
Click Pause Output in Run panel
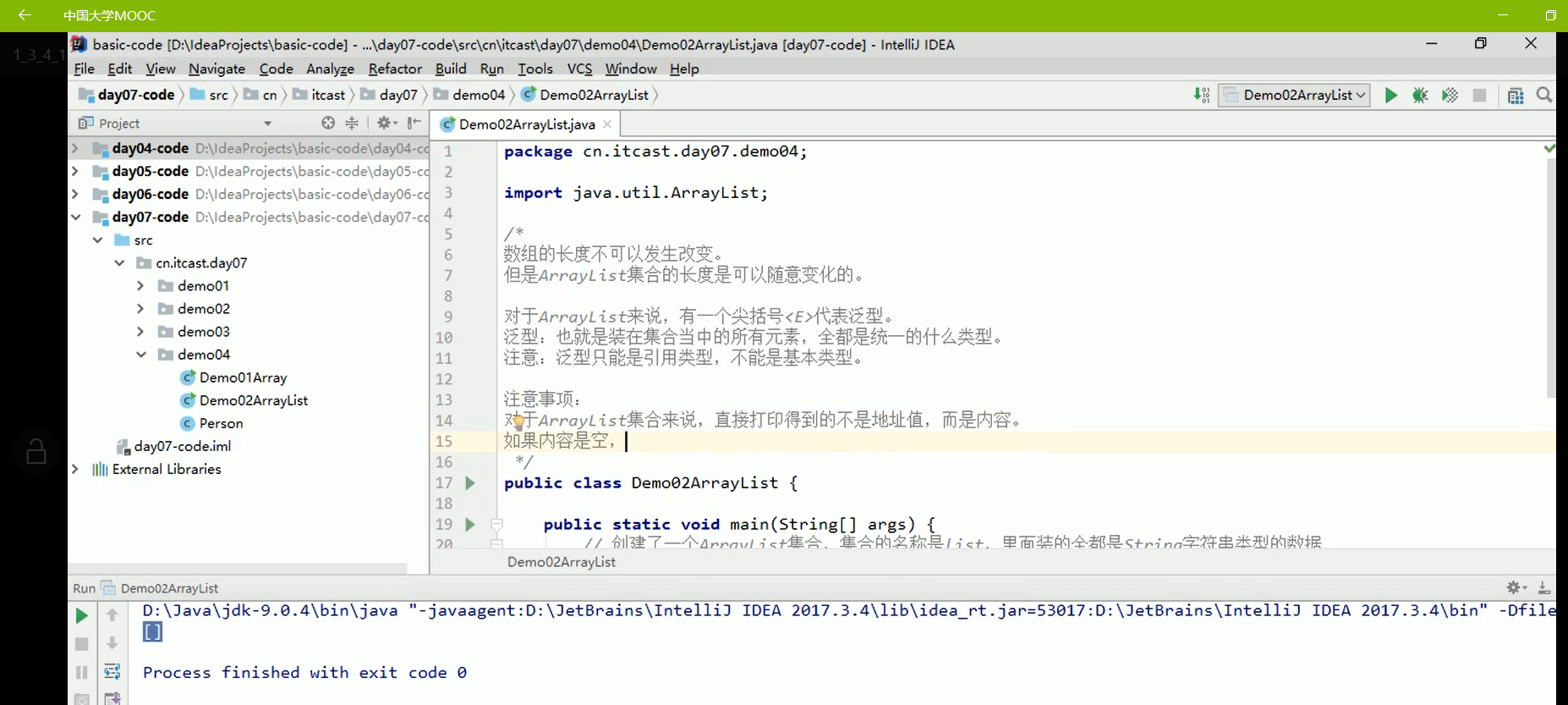[x=81, y=672]
